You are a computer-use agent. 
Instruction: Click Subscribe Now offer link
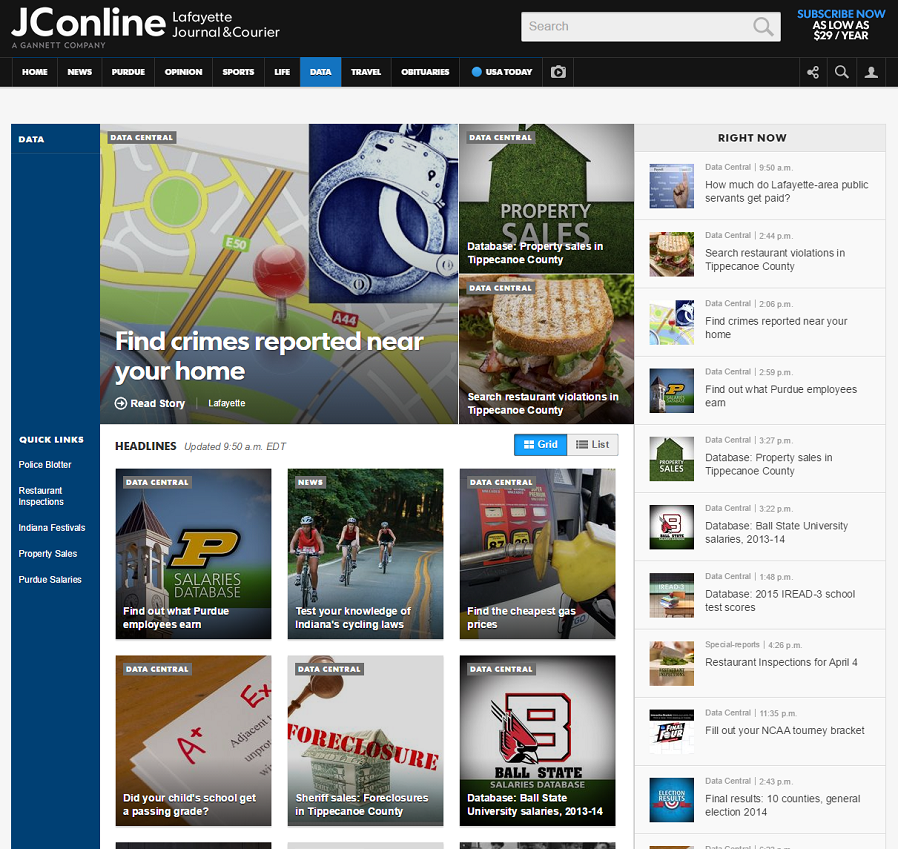tap(841, 14)
